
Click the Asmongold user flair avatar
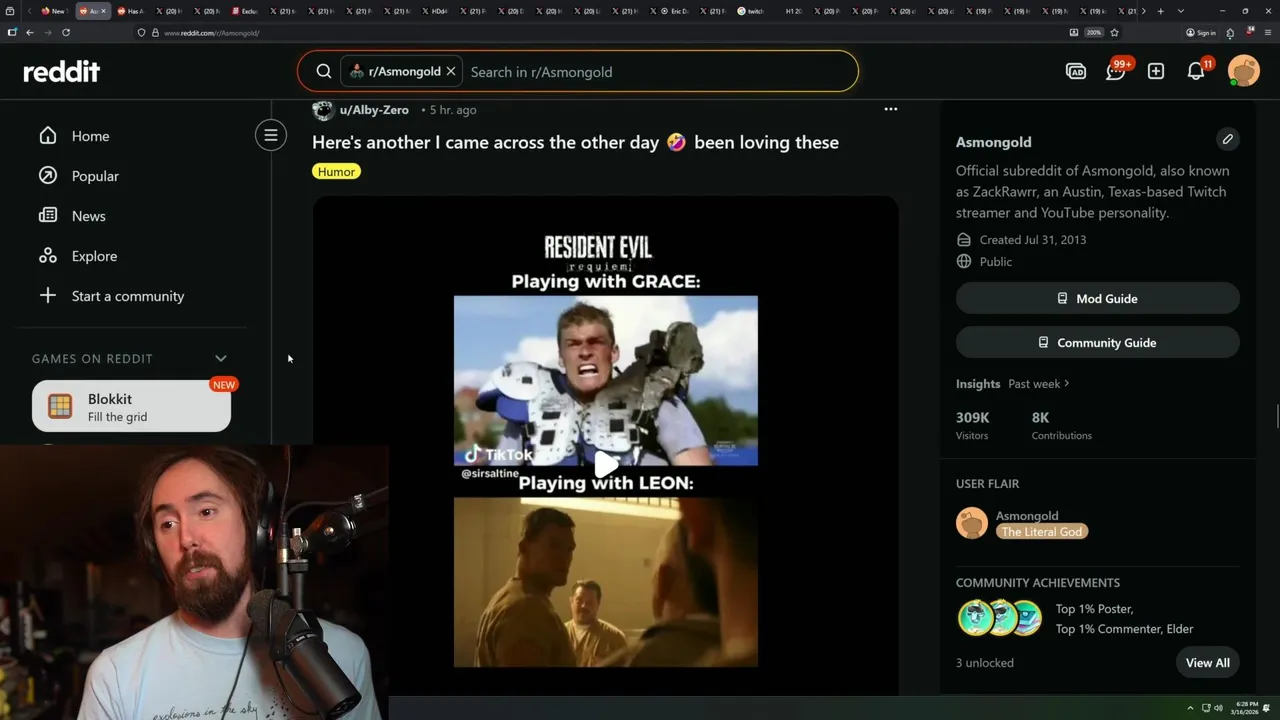pyautogui.click(x=972, y=523)
